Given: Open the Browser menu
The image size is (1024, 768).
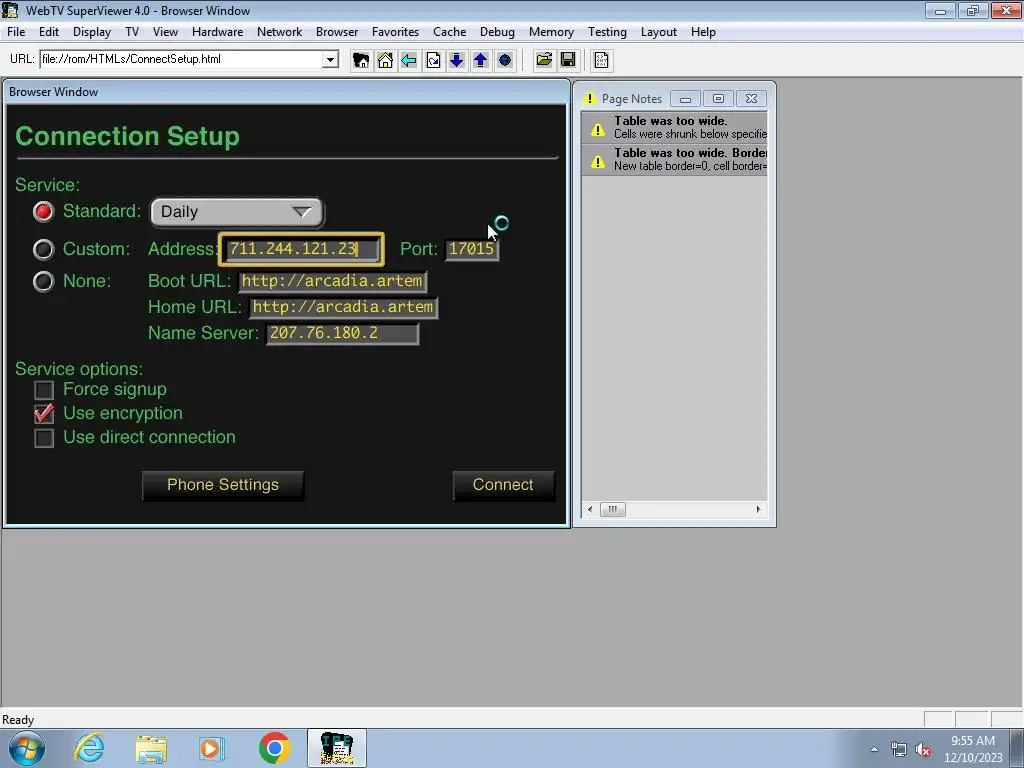Looking at the screenshot, I should point(337,32).
